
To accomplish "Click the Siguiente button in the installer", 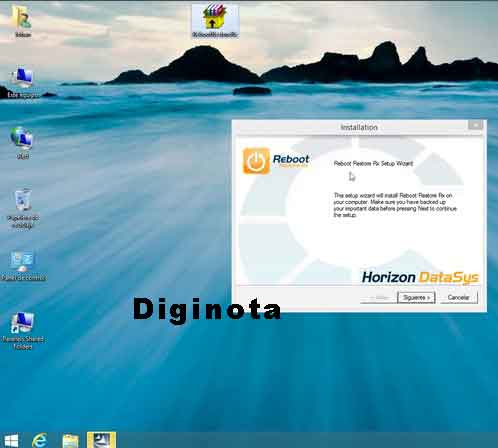I will click(416, 297).
